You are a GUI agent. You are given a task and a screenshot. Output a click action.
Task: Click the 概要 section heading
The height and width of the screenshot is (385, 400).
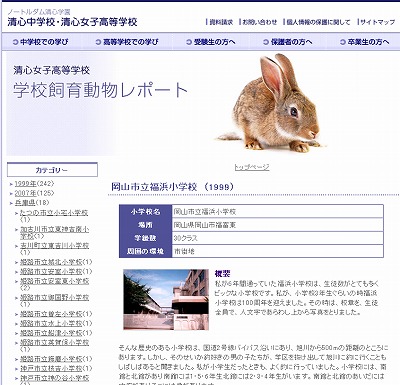[x=222, y=274]
